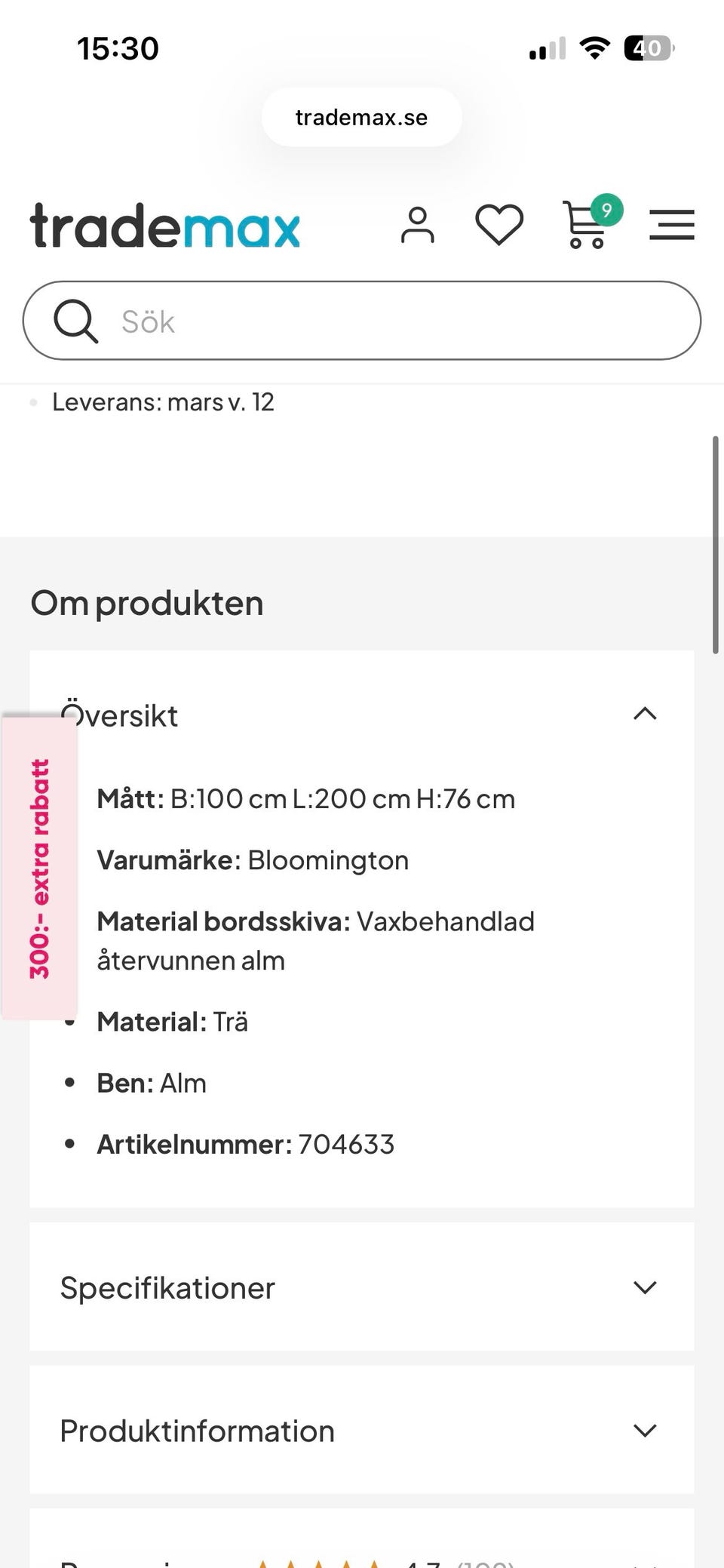Open the shopping cart icon
This screenshot has height=1568, width=724.
click(x=587, y=225)
